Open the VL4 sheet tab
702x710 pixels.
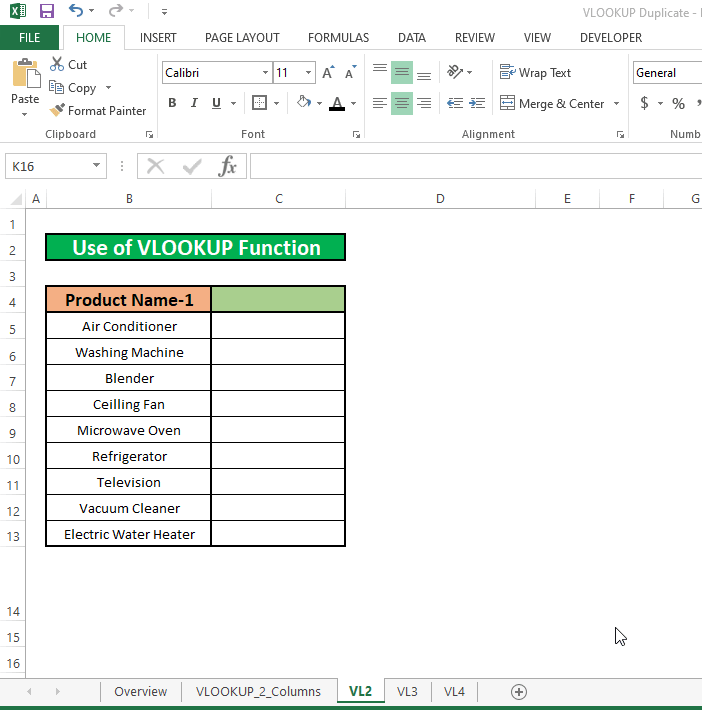coord(454,691)
